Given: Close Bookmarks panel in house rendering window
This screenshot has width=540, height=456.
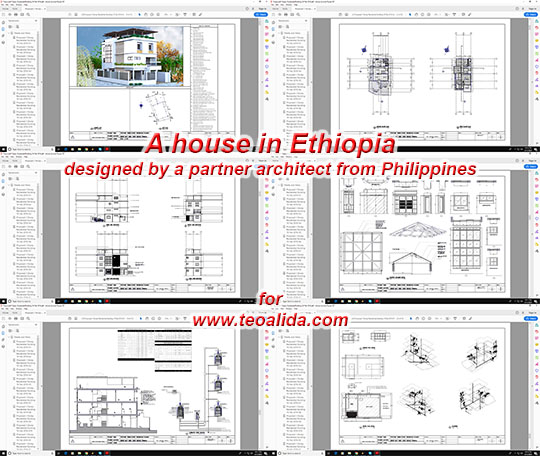Looking at the screenshot, I should 36,21.
